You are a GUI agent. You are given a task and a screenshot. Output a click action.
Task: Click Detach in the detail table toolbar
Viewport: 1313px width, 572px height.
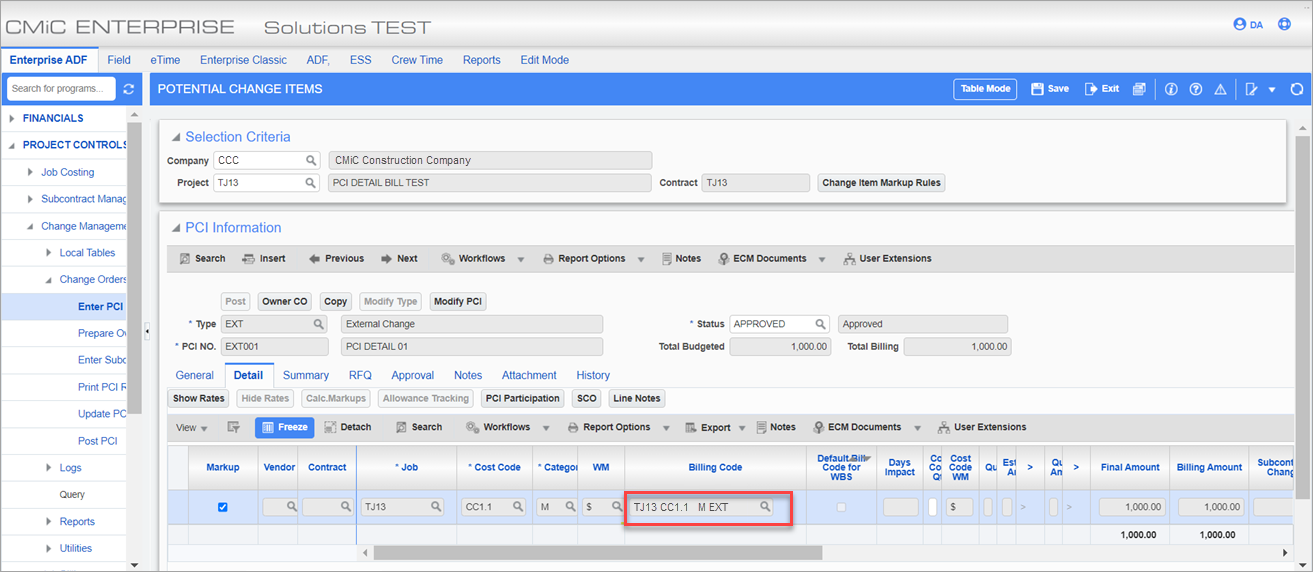tap(348, 427)
